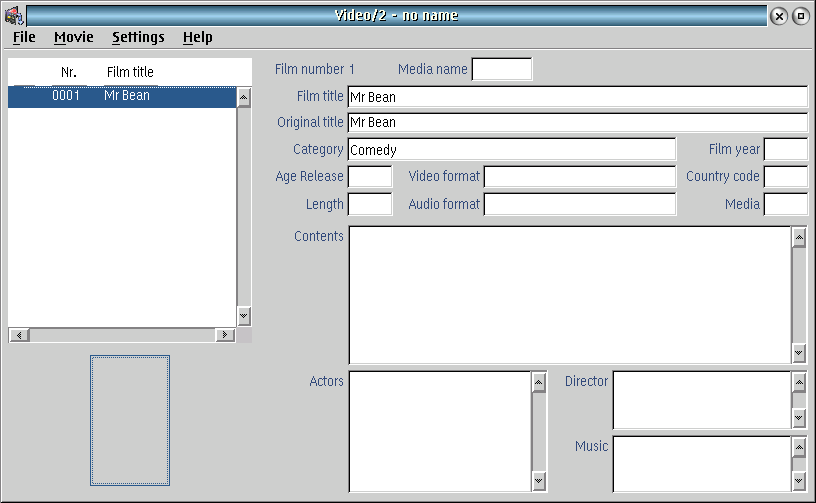
Task: Click the film list horizontal scrollbar track
Action: point(122,335)
